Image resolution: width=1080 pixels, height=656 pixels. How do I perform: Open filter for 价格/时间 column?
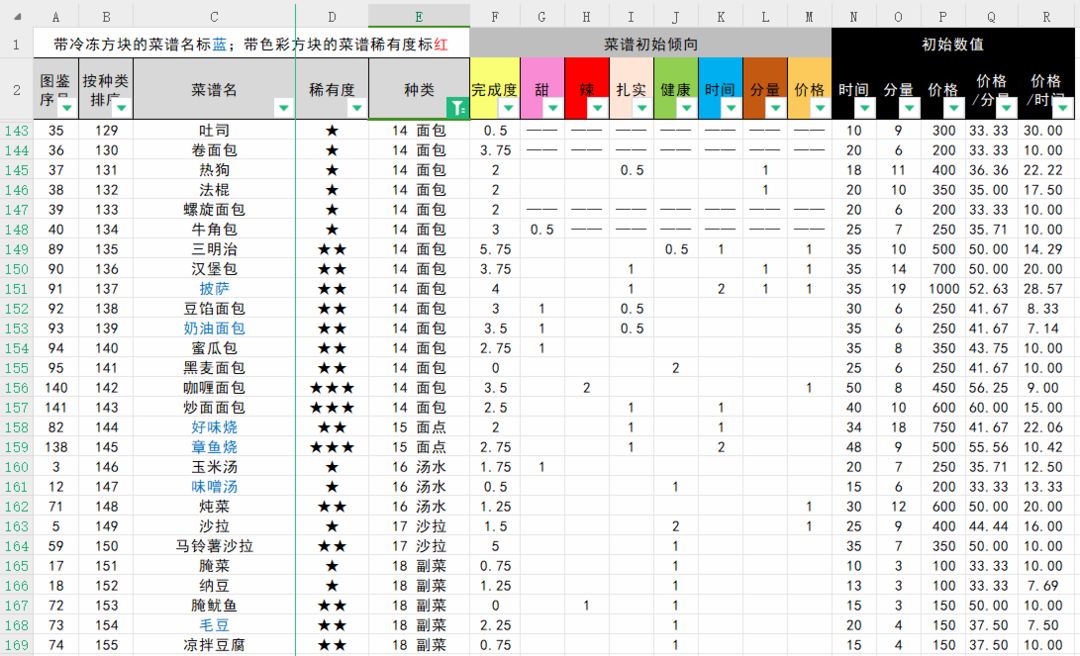(1063, 107)
